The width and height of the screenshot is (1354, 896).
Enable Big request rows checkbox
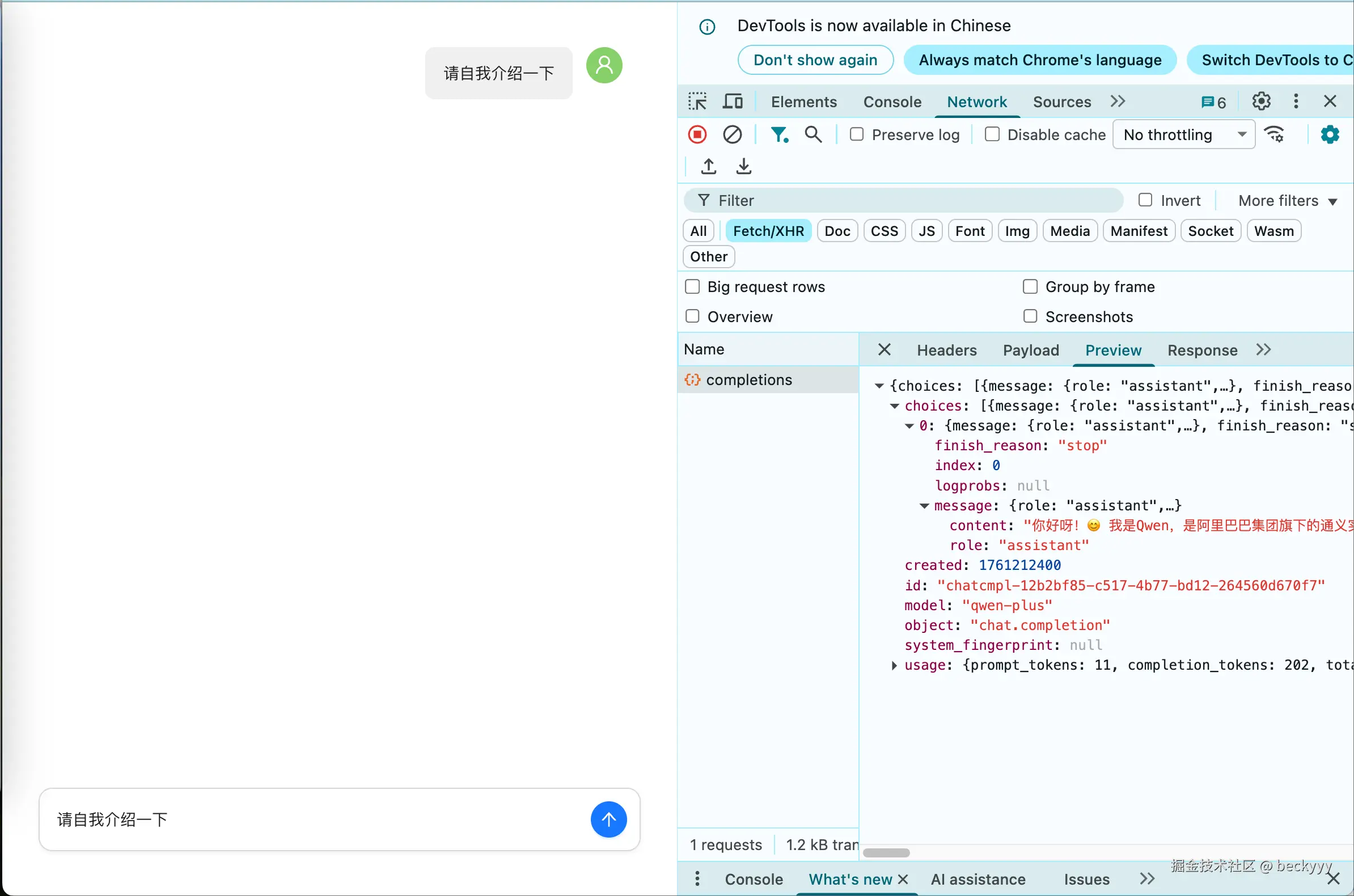(692, 287)
